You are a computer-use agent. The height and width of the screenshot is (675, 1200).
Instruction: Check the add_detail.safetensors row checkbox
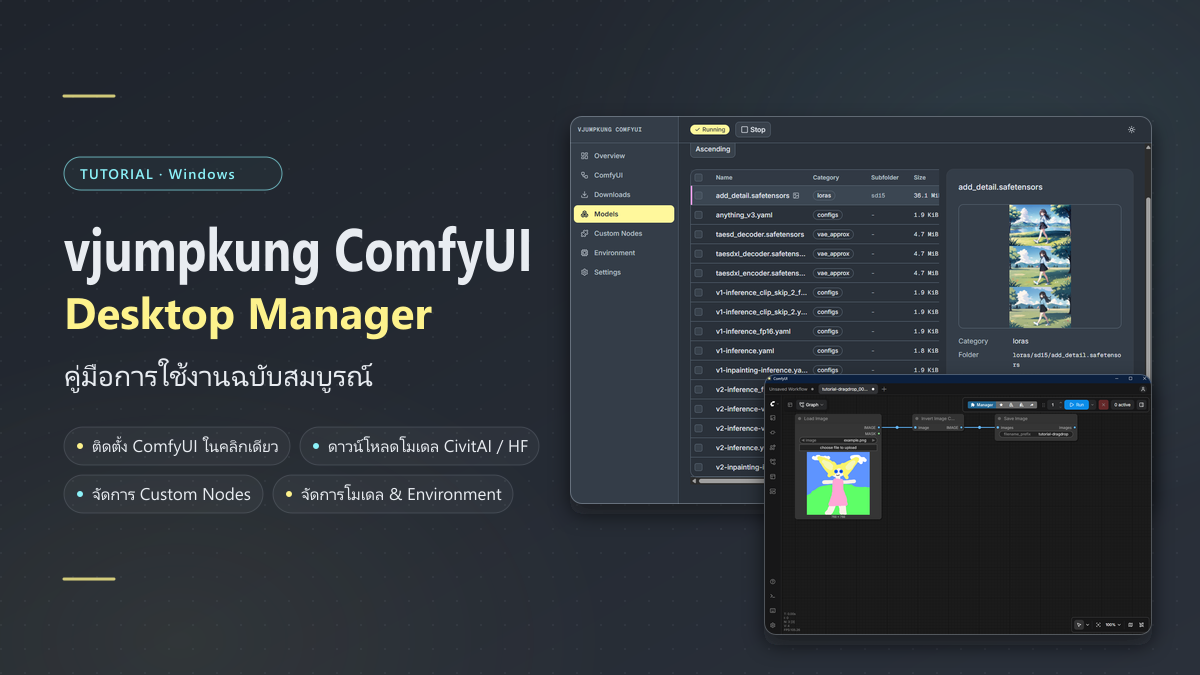coord(698,196)
